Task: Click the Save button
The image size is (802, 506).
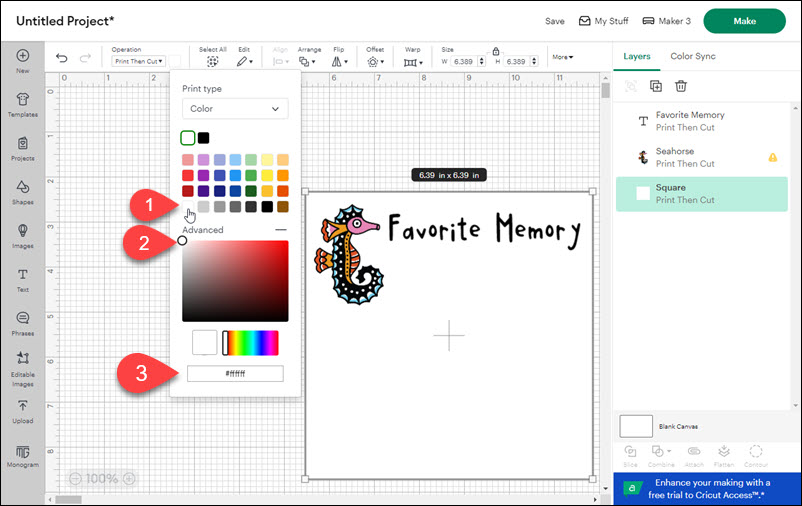Action: click(x=555, y=21)
